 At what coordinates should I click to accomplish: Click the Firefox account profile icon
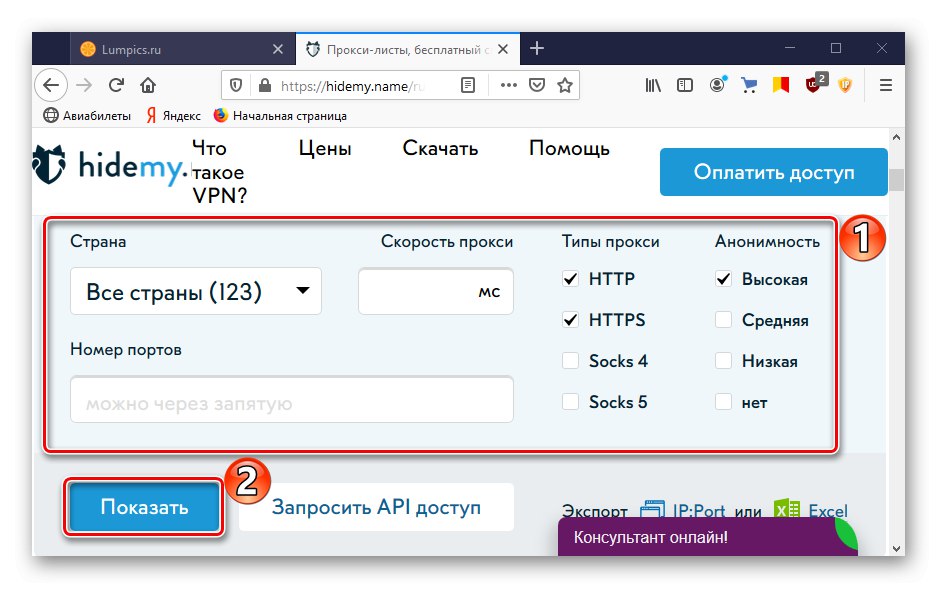point(717,85)
